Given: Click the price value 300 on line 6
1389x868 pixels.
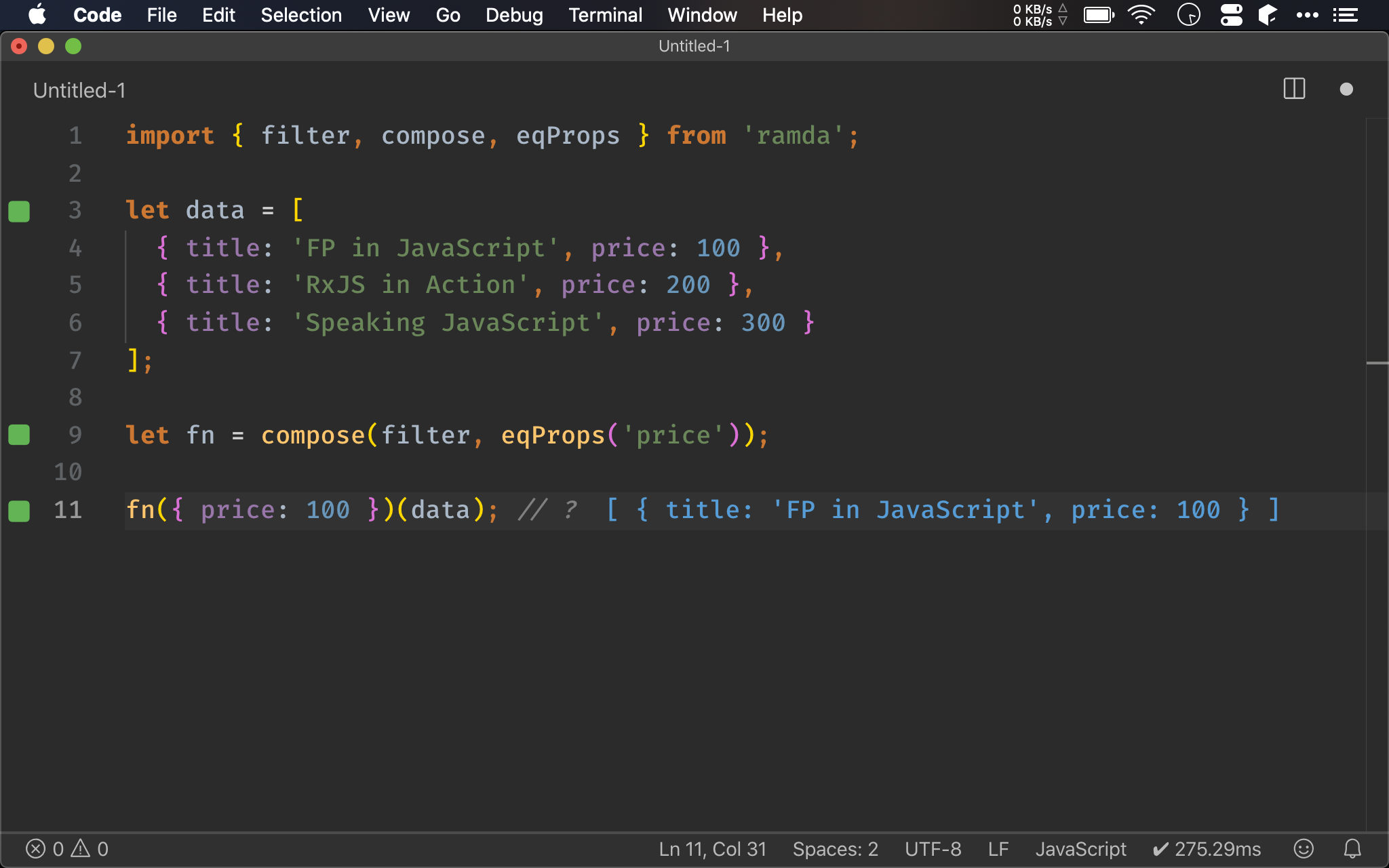Looking at the screenshot, I should coord(763,323).
